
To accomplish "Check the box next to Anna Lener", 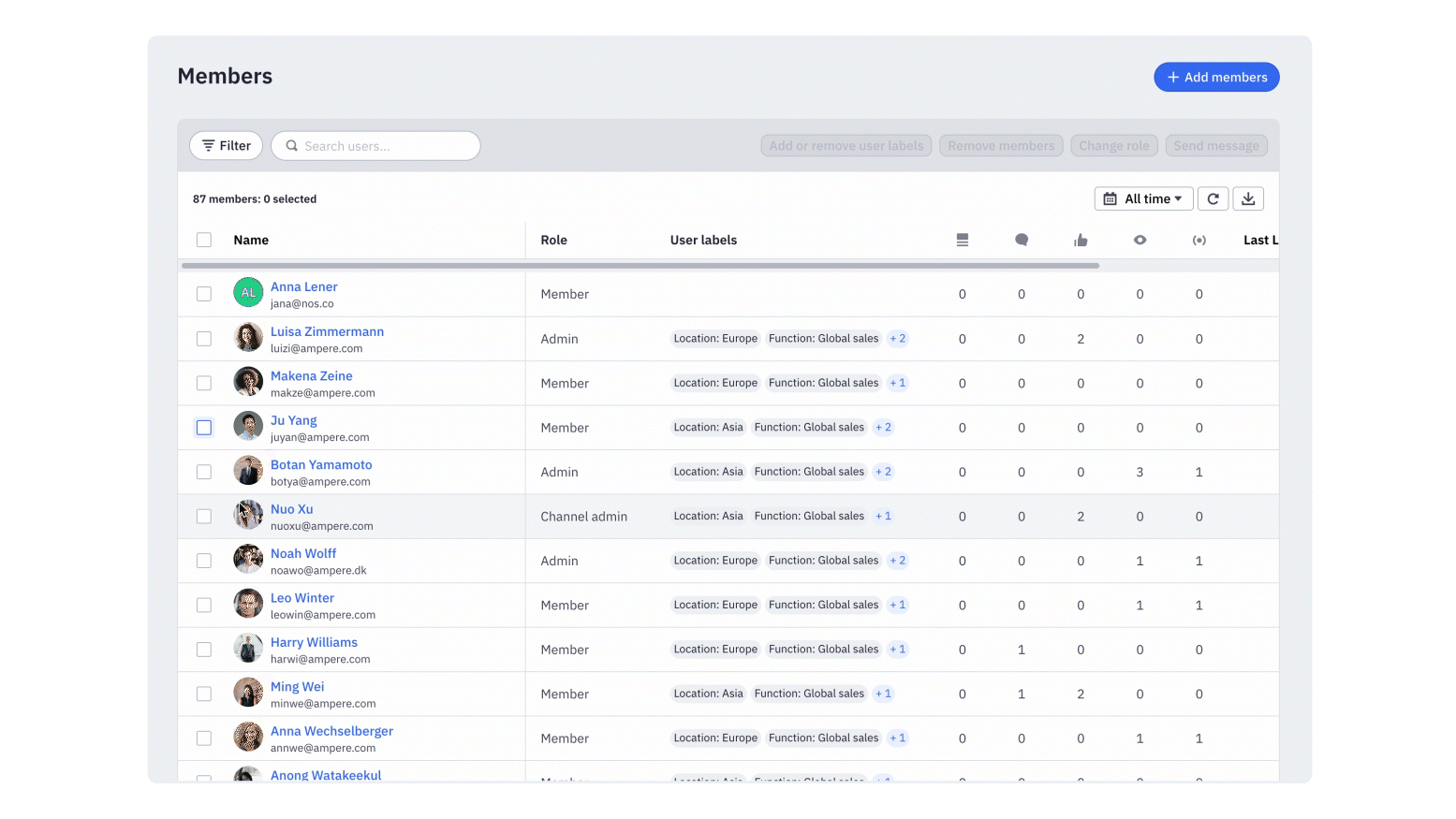I will pos(204,294).
